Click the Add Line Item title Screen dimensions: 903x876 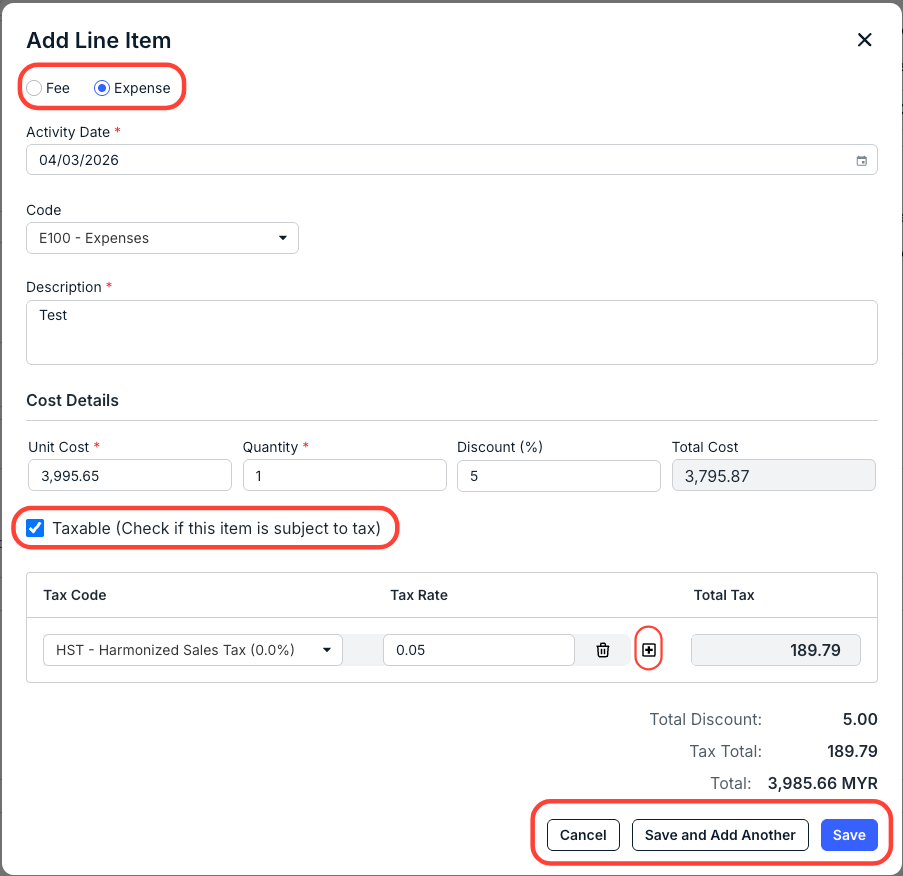coord(99,40)
